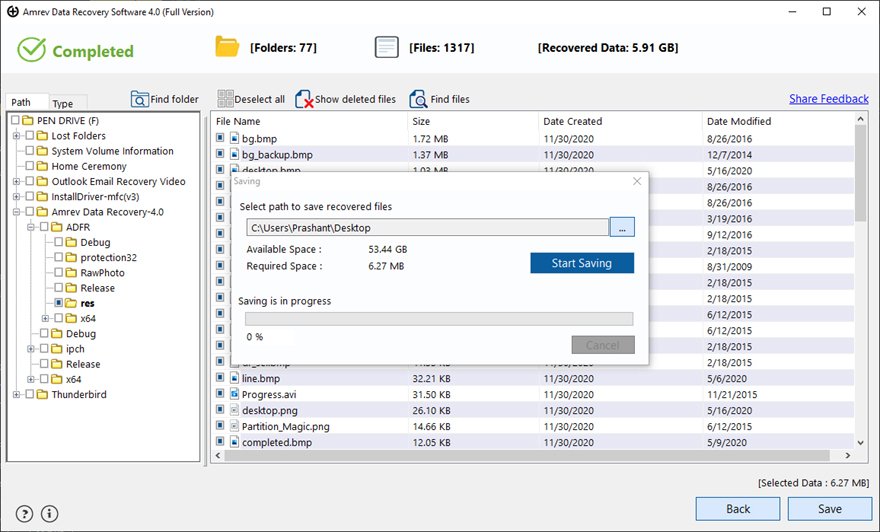880x532 pixels.
Task: Open the Find folder tool
Action: tap(164, 99)
